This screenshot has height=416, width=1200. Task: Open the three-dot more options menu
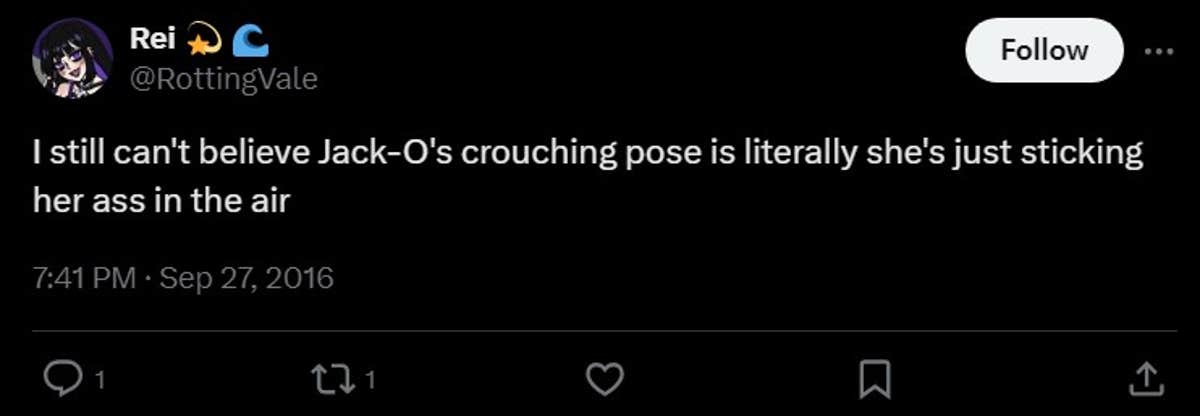1157,50
